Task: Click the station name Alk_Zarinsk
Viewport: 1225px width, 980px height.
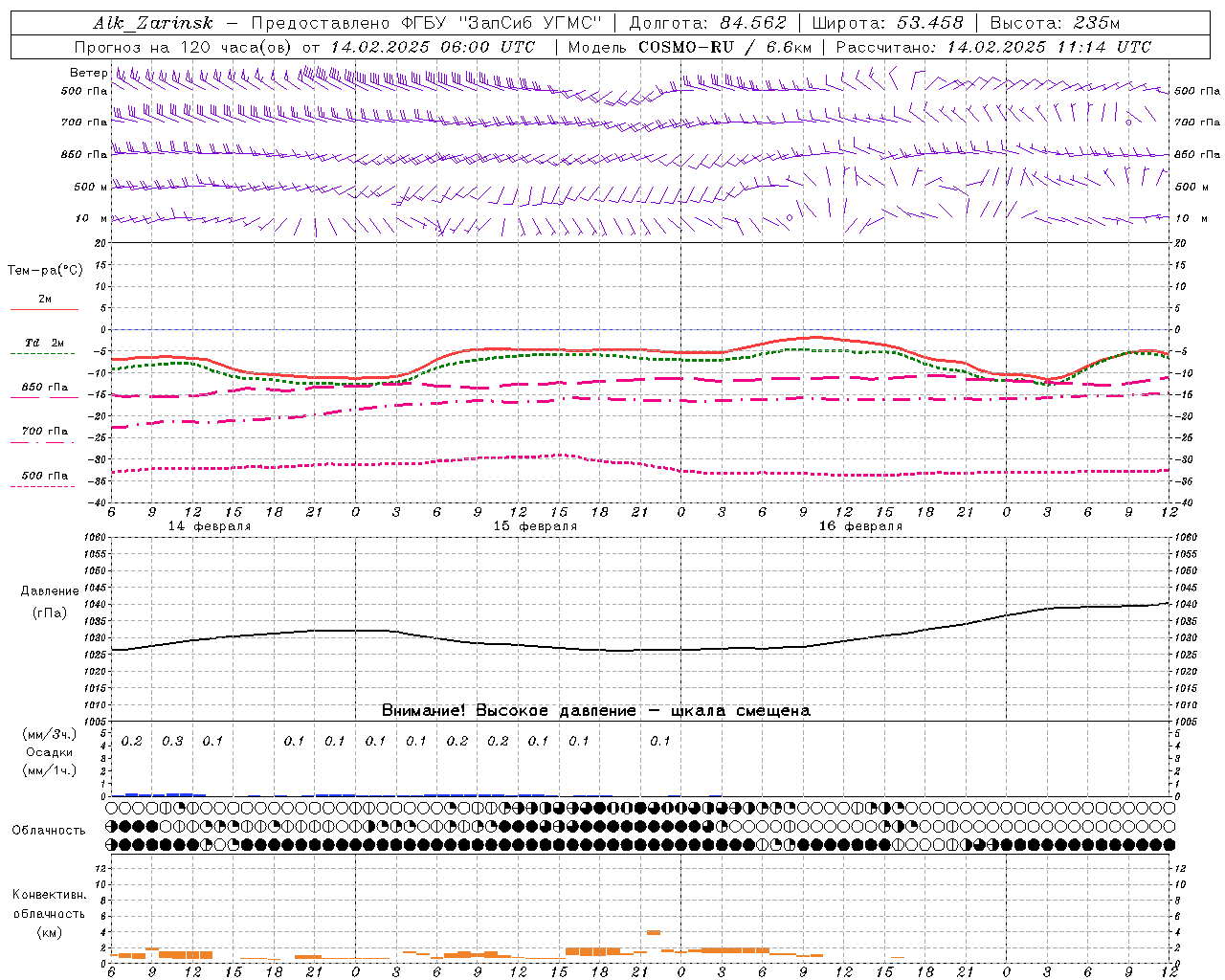Action: pyautogui.click(x=153, y=23)
